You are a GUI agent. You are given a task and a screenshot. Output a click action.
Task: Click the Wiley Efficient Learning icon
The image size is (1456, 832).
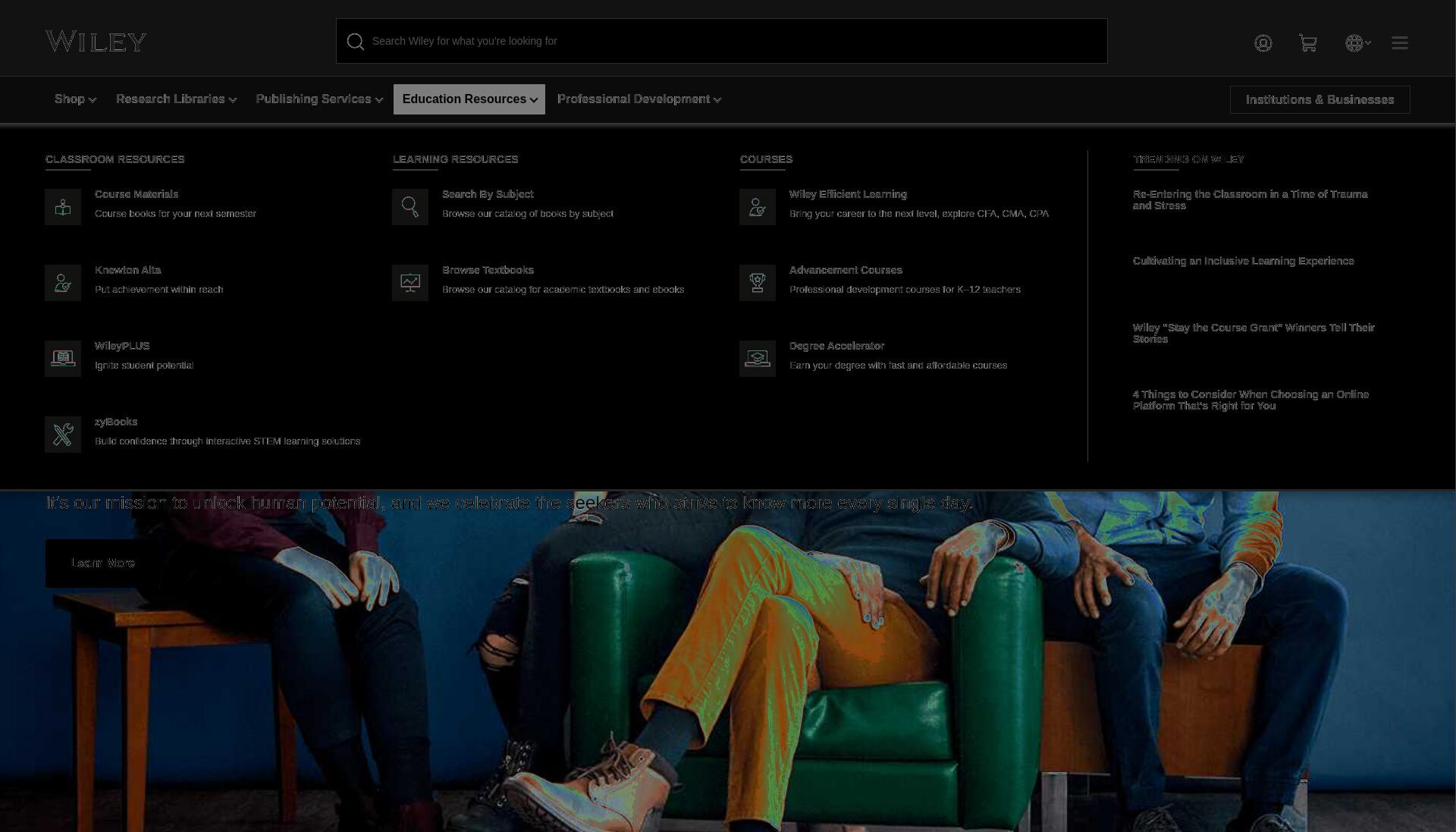point(758,207)
